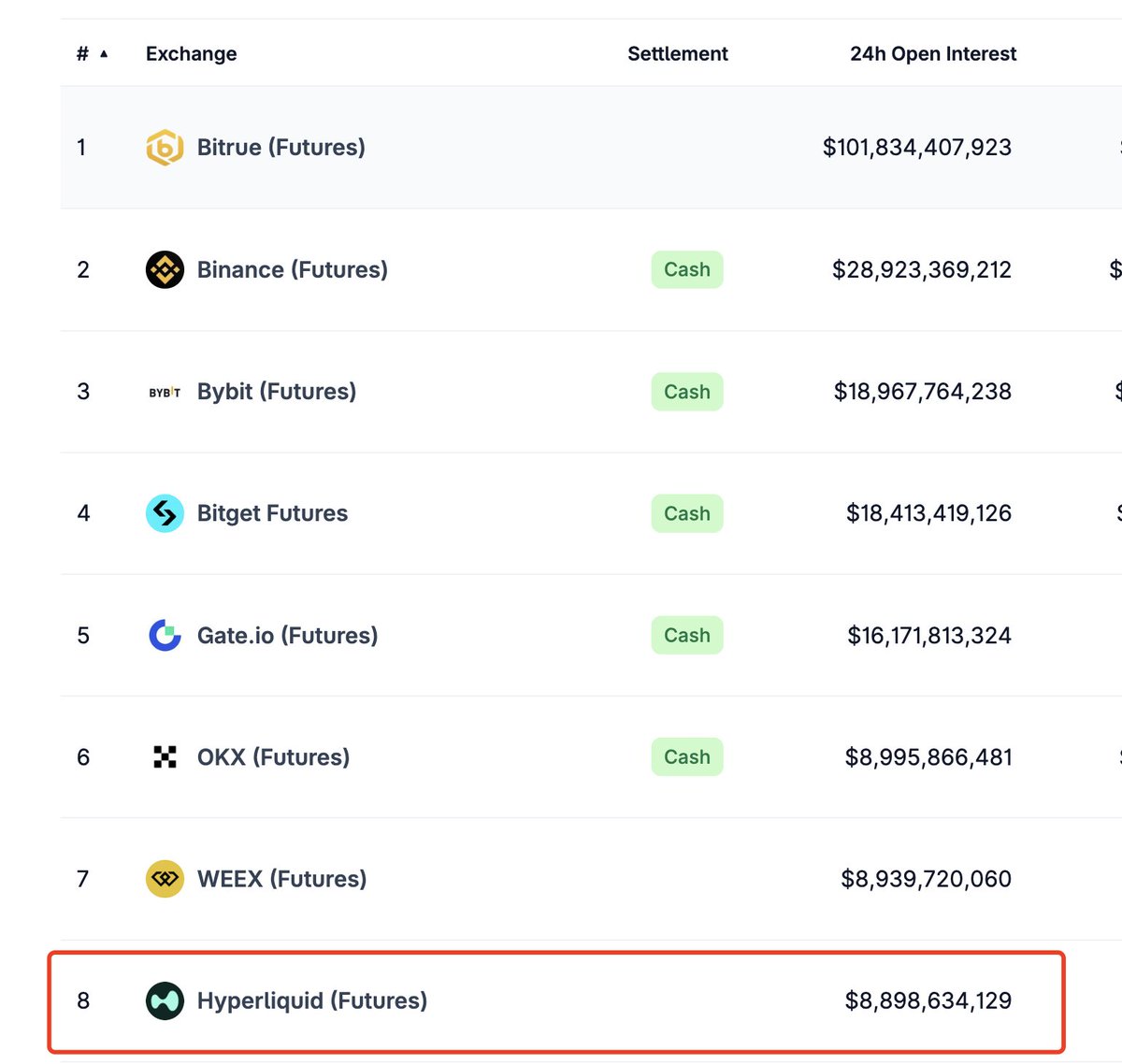Sort by 24h Open Interest header
This screenshot has width=1122, height=1064.
933,54
